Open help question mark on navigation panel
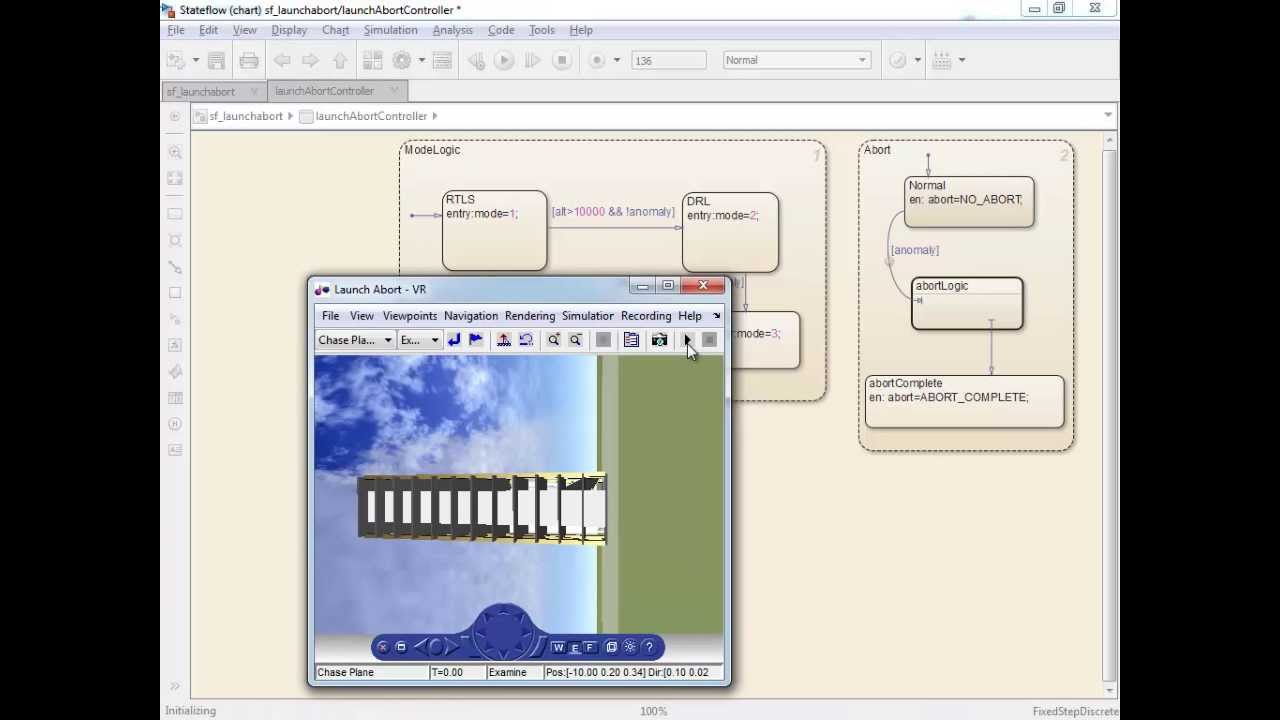 click(649, 647)
